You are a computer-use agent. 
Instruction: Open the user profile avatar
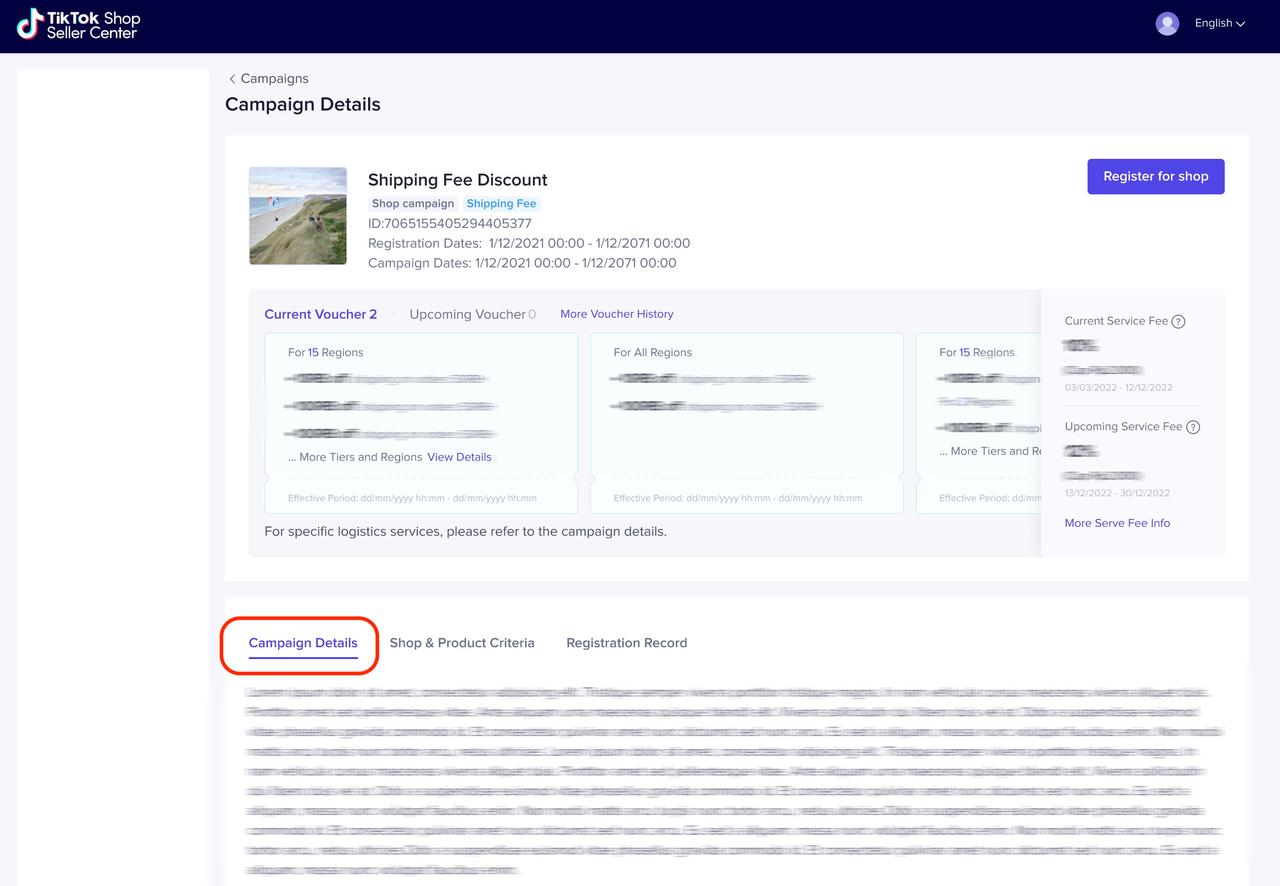(x=1167, y=24)
